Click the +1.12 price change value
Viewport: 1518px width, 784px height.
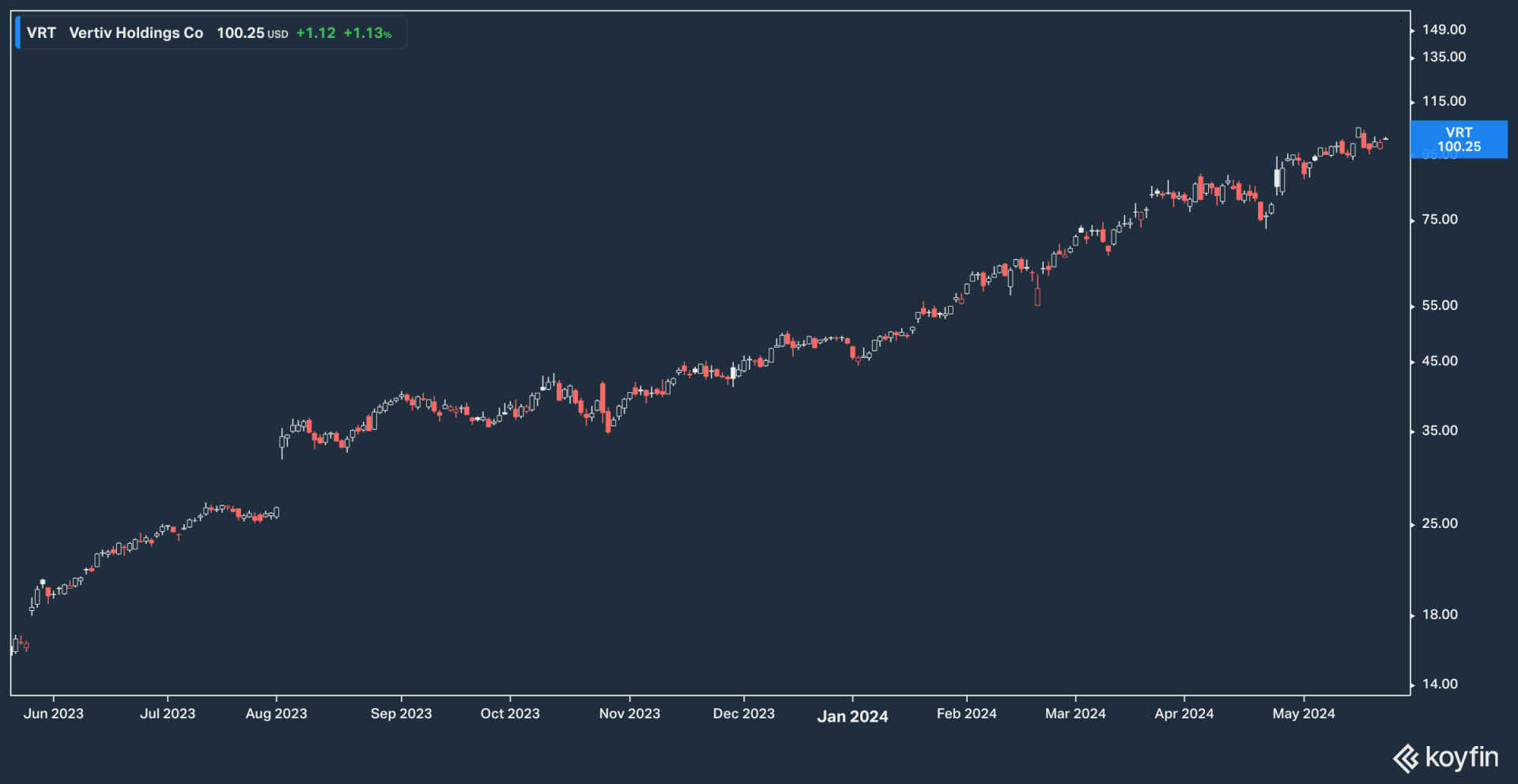[x=315, y=33]
